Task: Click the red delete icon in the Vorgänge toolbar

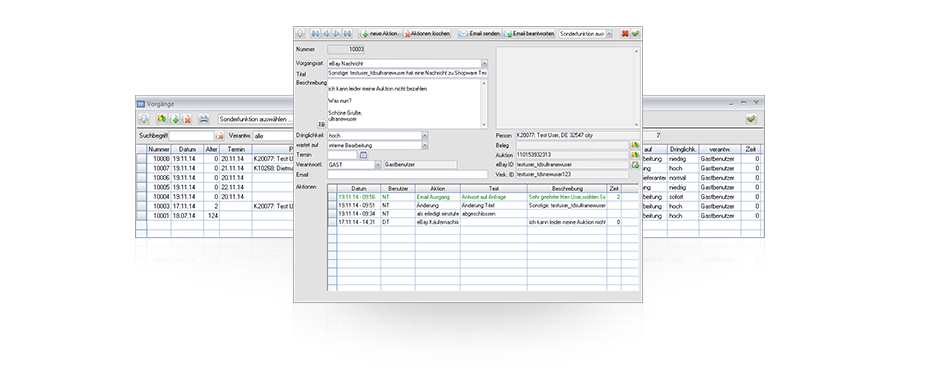Action: pos(187,119)
